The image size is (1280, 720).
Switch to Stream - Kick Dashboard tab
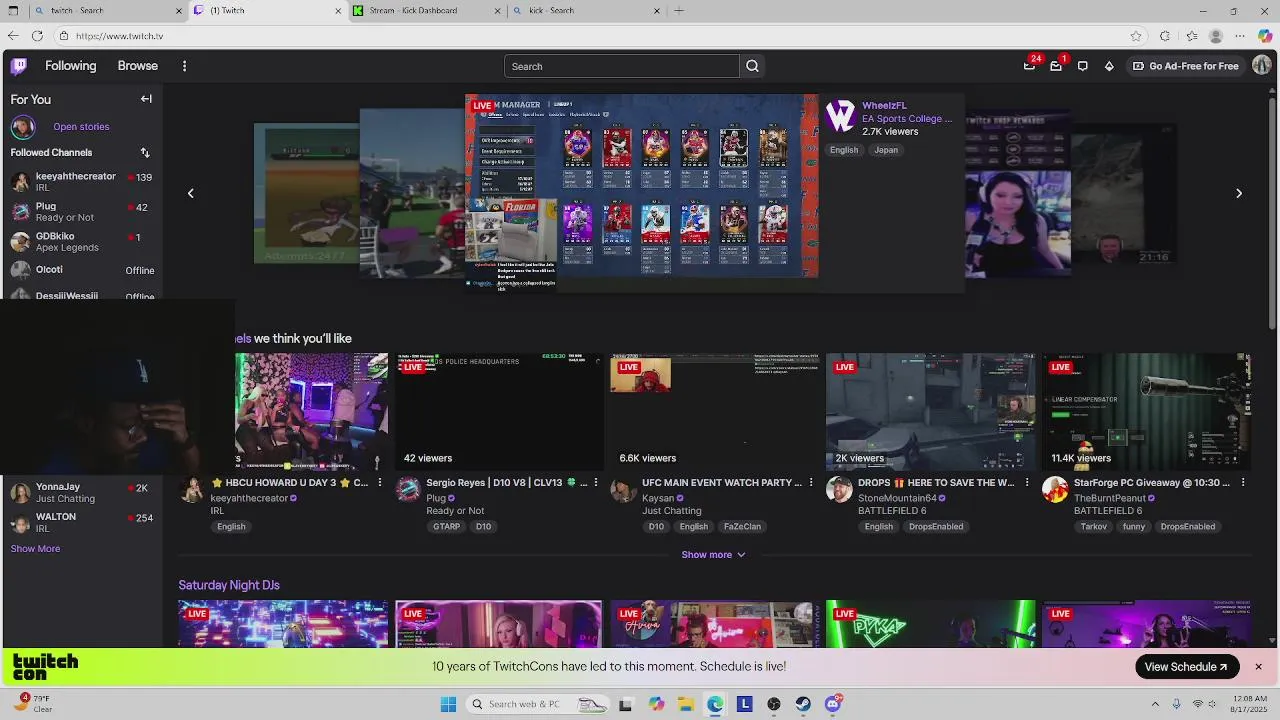[425, 11]
